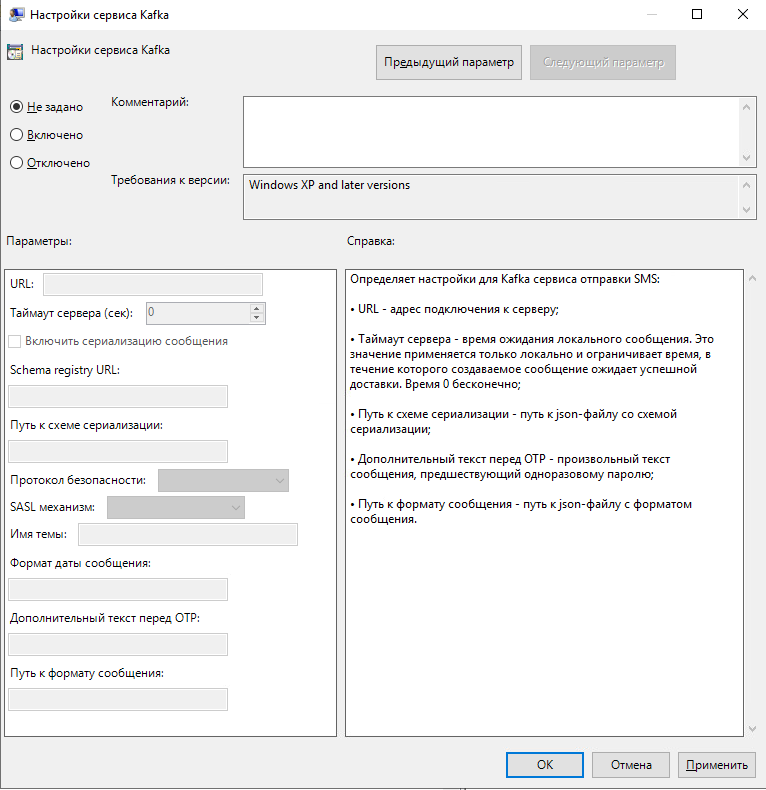Viewport: 766px width, 790px height.
Task: Confirm with the OK button
Action: (545, 765)
